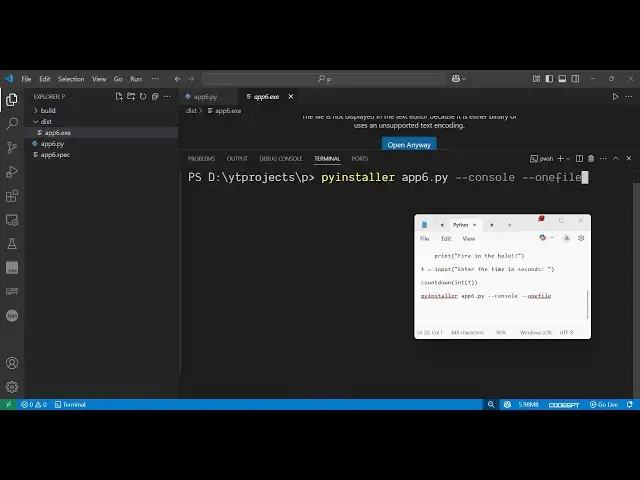Run the Python file button
This screenshot has height=480, width=640.
coord(615,97)
